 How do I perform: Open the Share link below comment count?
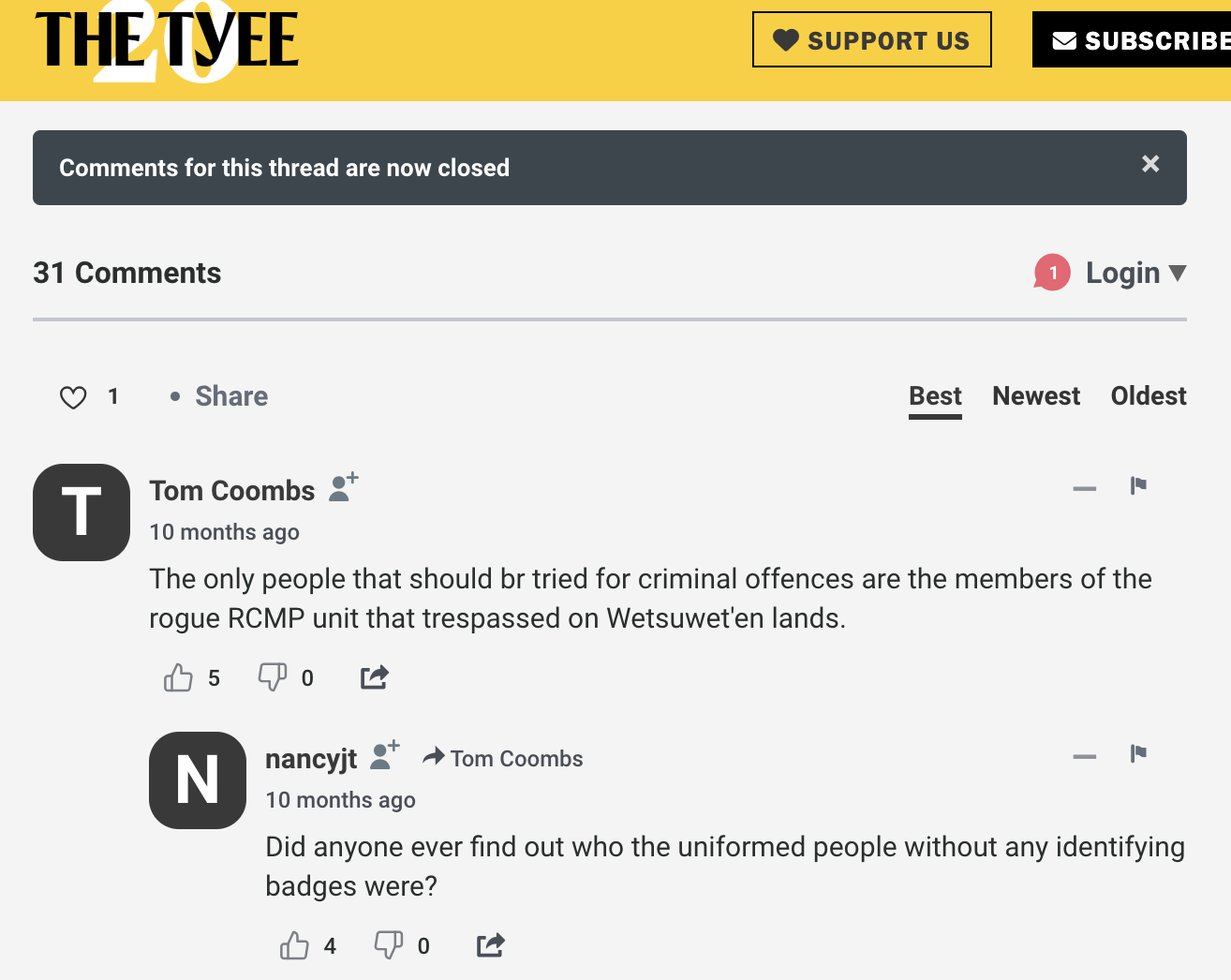[x=231, y=396]
